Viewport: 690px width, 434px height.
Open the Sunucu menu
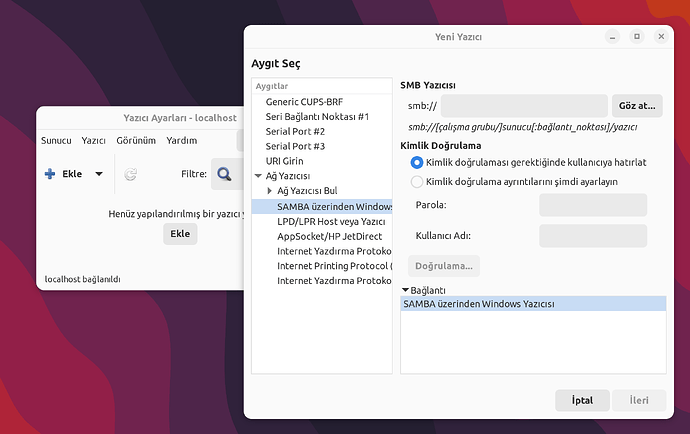(x=56, y=140)
